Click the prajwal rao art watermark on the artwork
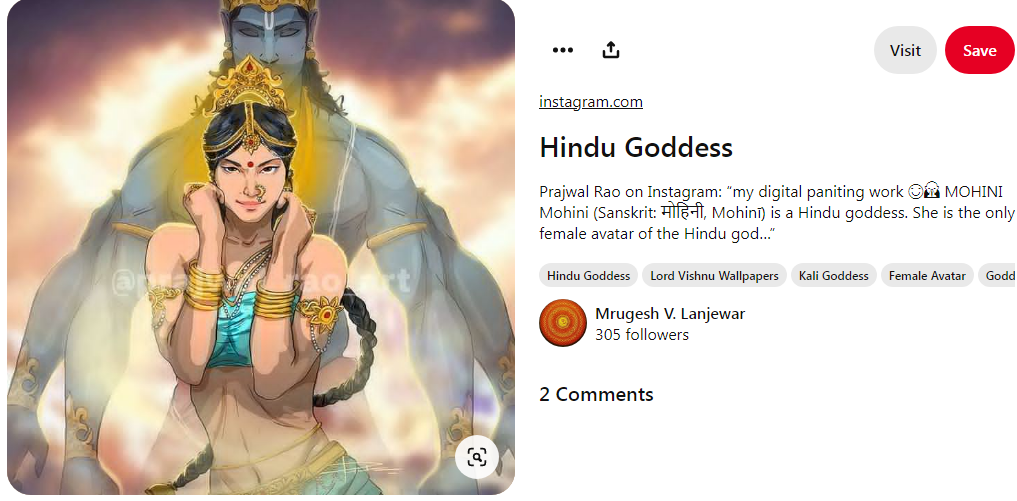 click(261, 282)
